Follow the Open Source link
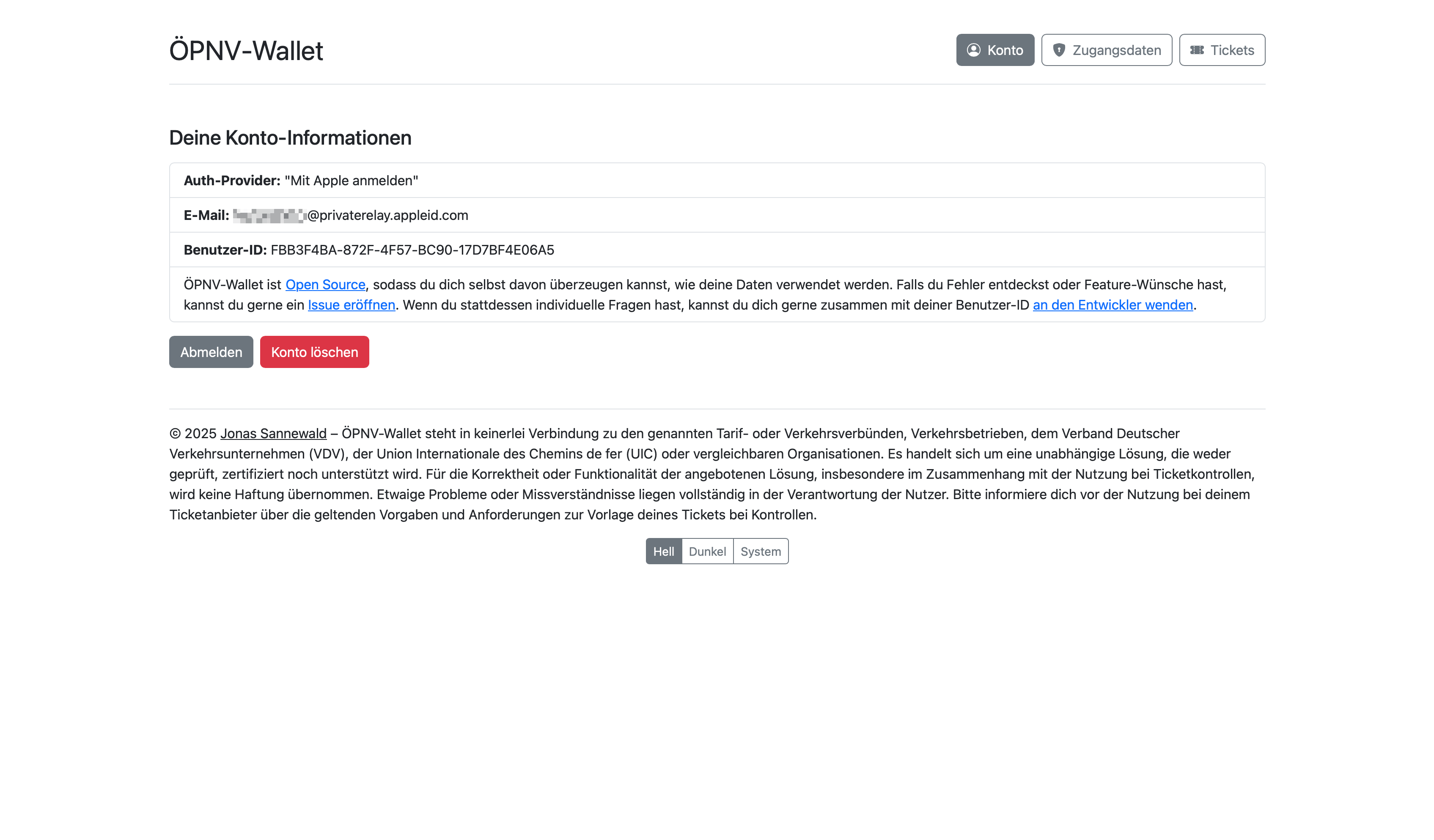 click(325, 285)
